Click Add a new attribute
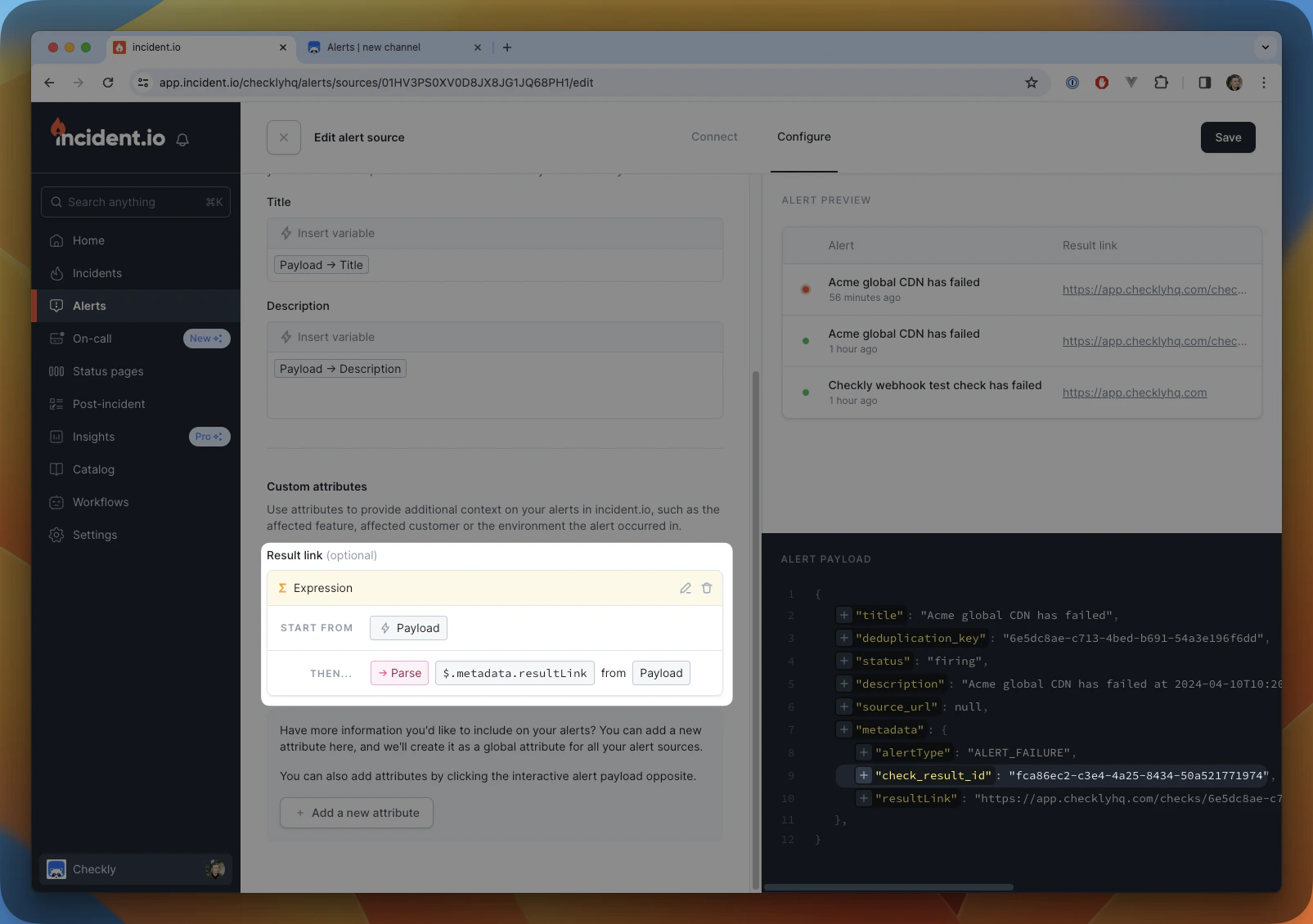1313x924 pixels. click(356, 812)
